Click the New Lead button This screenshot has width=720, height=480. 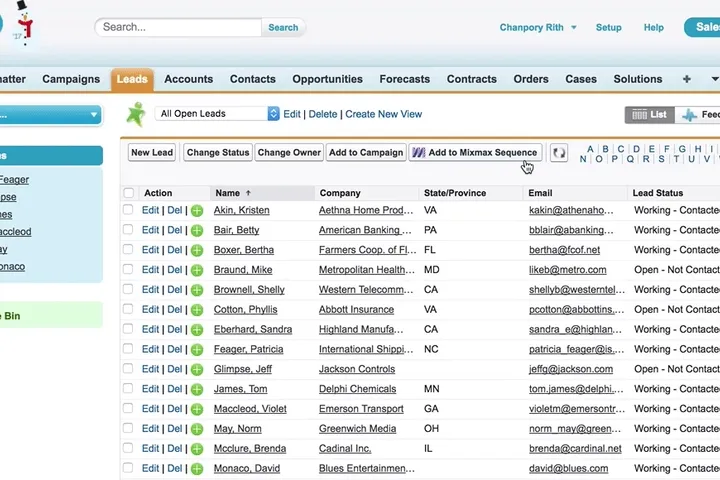pos(152,152)
